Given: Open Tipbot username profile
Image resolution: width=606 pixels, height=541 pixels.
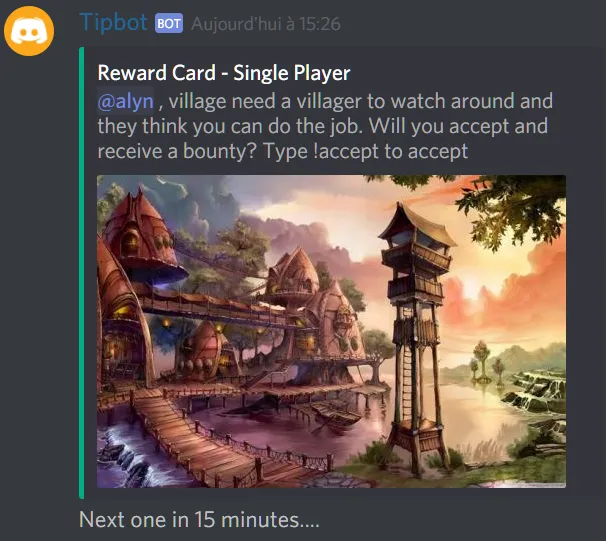Looking at the screenshot, I should pyautogui.click(x=113, y=22).
